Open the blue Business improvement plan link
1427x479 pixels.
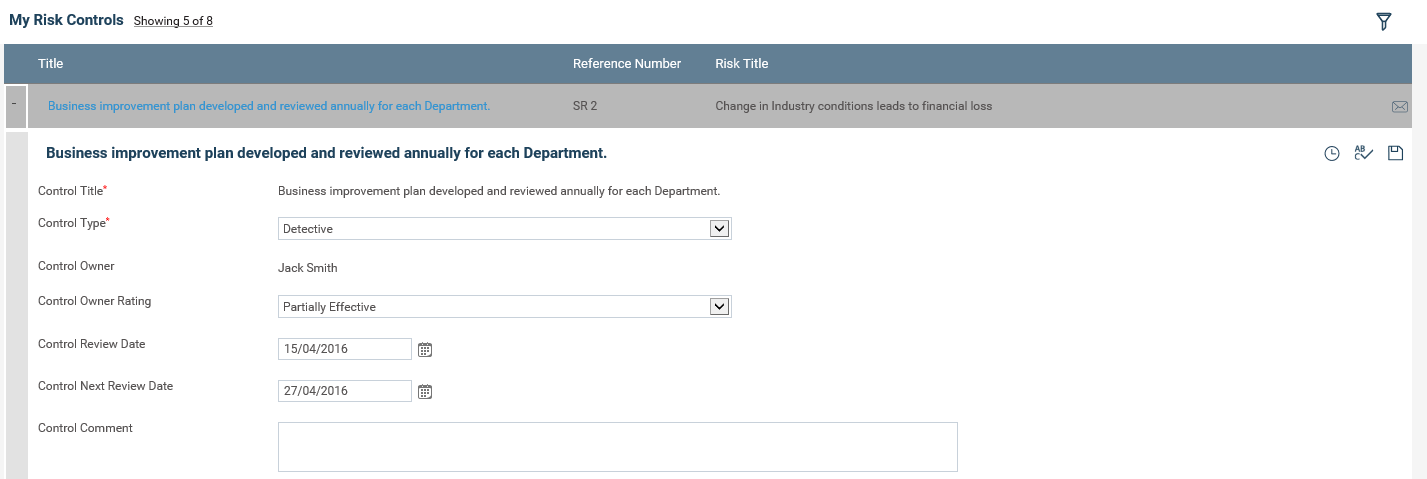click(x=269, y=106)
